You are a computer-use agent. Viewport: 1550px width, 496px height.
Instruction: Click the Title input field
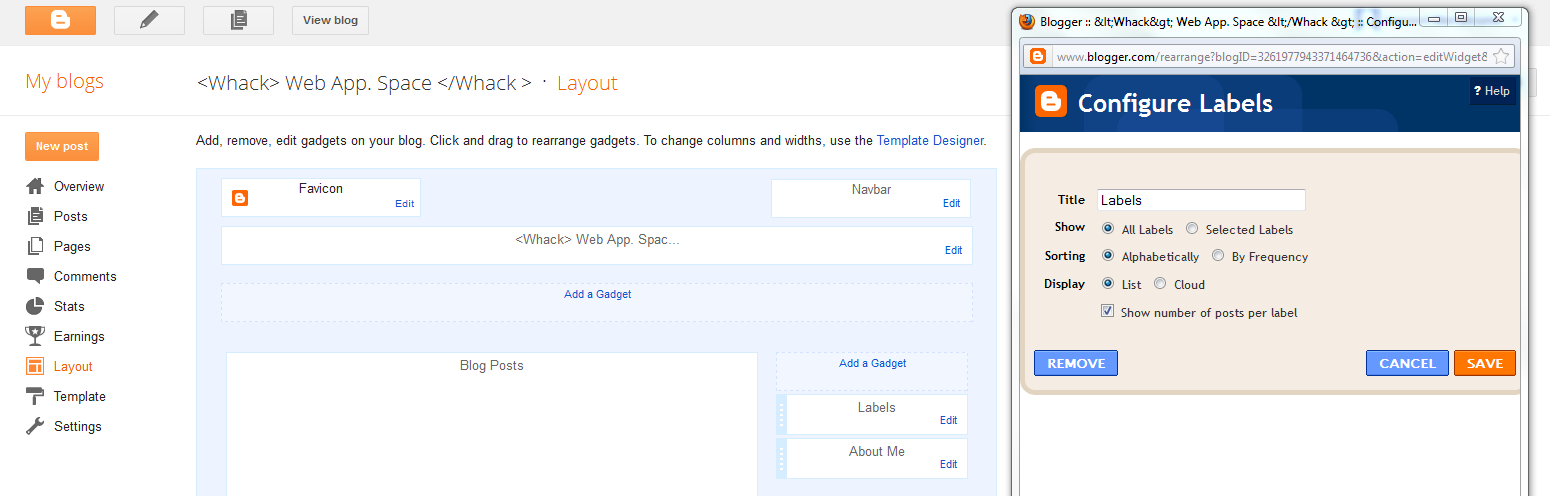1201,200
